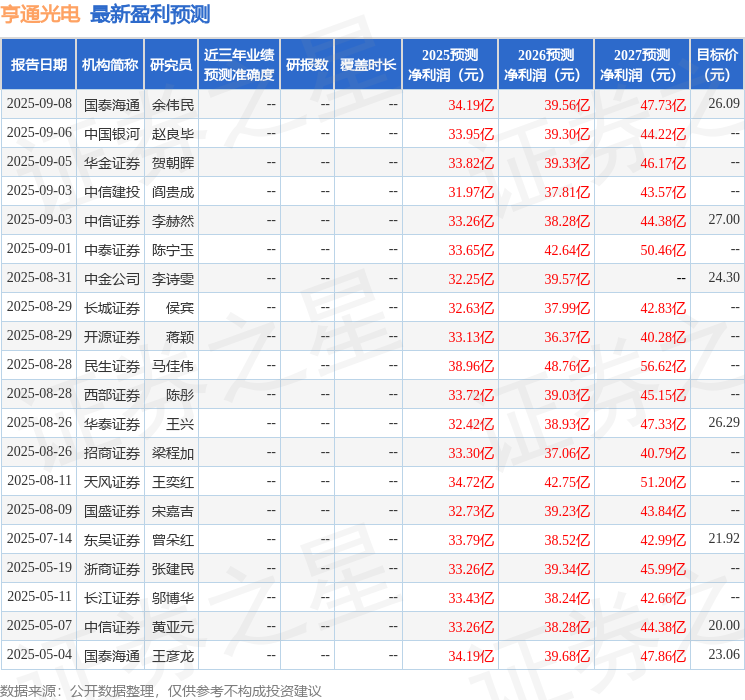This screenshot has width=745, height=700.
Task: Click the 报告日期 column header
Action: click(x=38, y=64)
